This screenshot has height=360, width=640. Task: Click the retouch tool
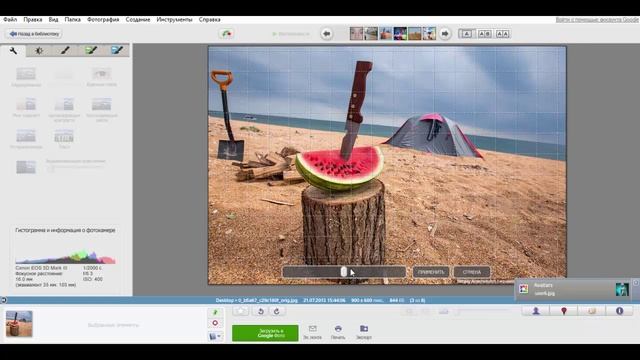coord(26,139)
